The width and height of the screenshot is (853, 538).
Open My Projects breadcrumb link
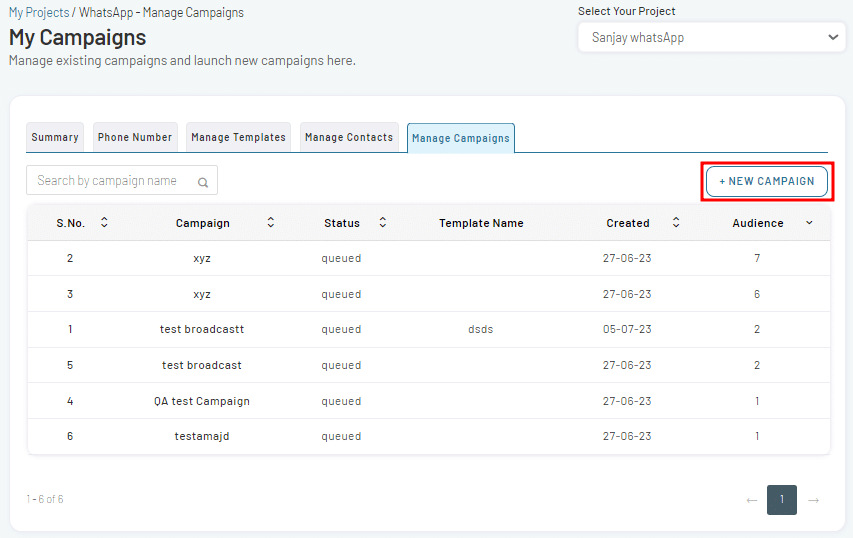[x=39, y=13]
